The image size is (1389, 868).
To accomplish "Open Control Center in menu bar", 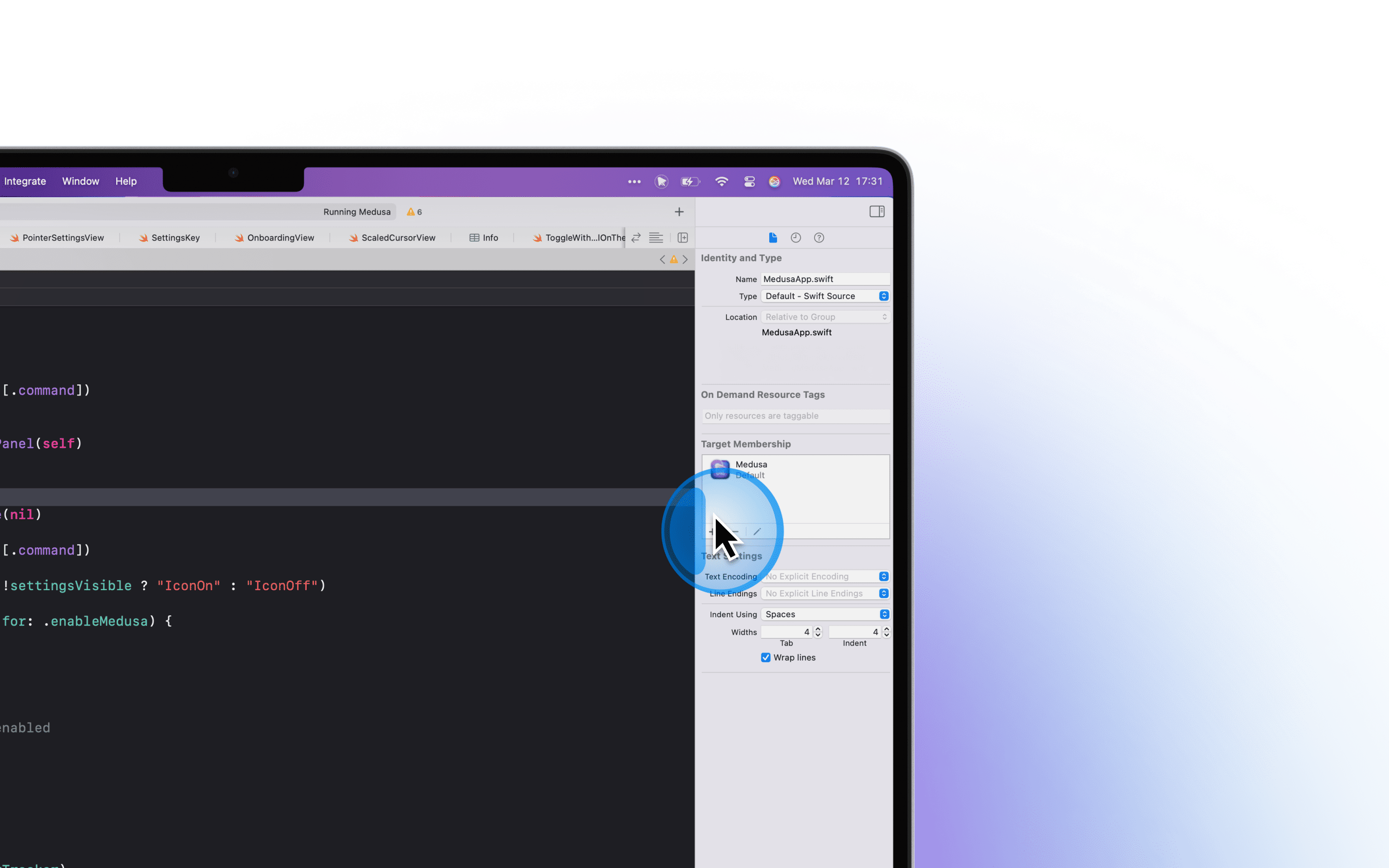I will (749, 181).
